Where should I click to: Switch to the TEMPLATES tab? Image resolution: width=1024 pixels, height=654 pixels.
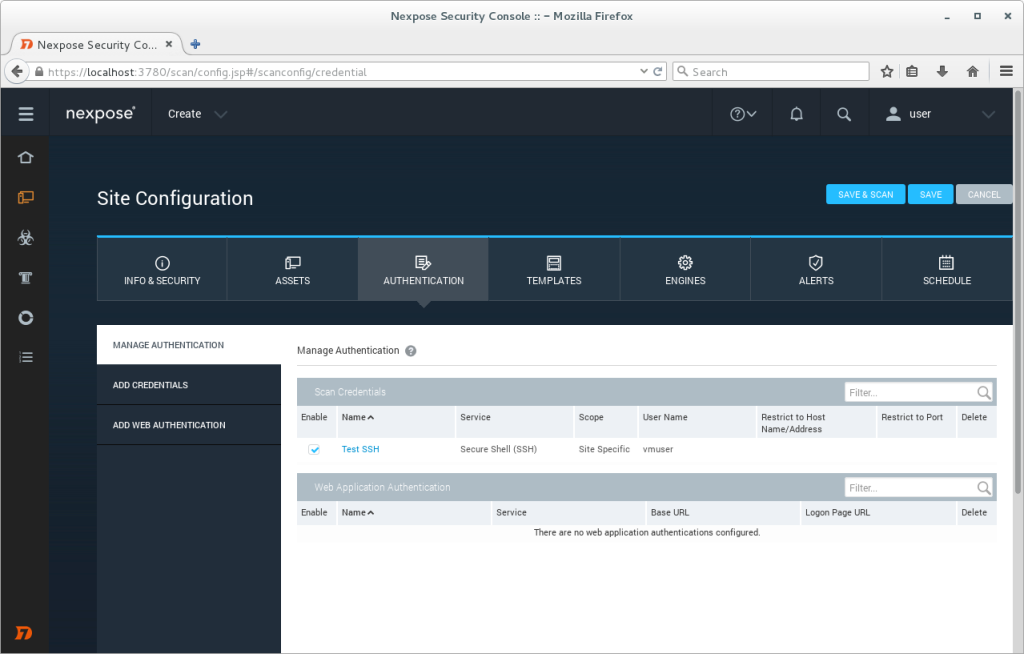point(553,269)
